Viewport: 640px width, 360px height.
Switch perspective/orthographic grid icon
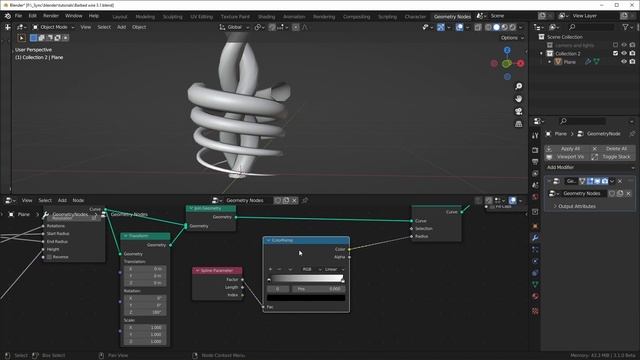[x=518, y=124]
